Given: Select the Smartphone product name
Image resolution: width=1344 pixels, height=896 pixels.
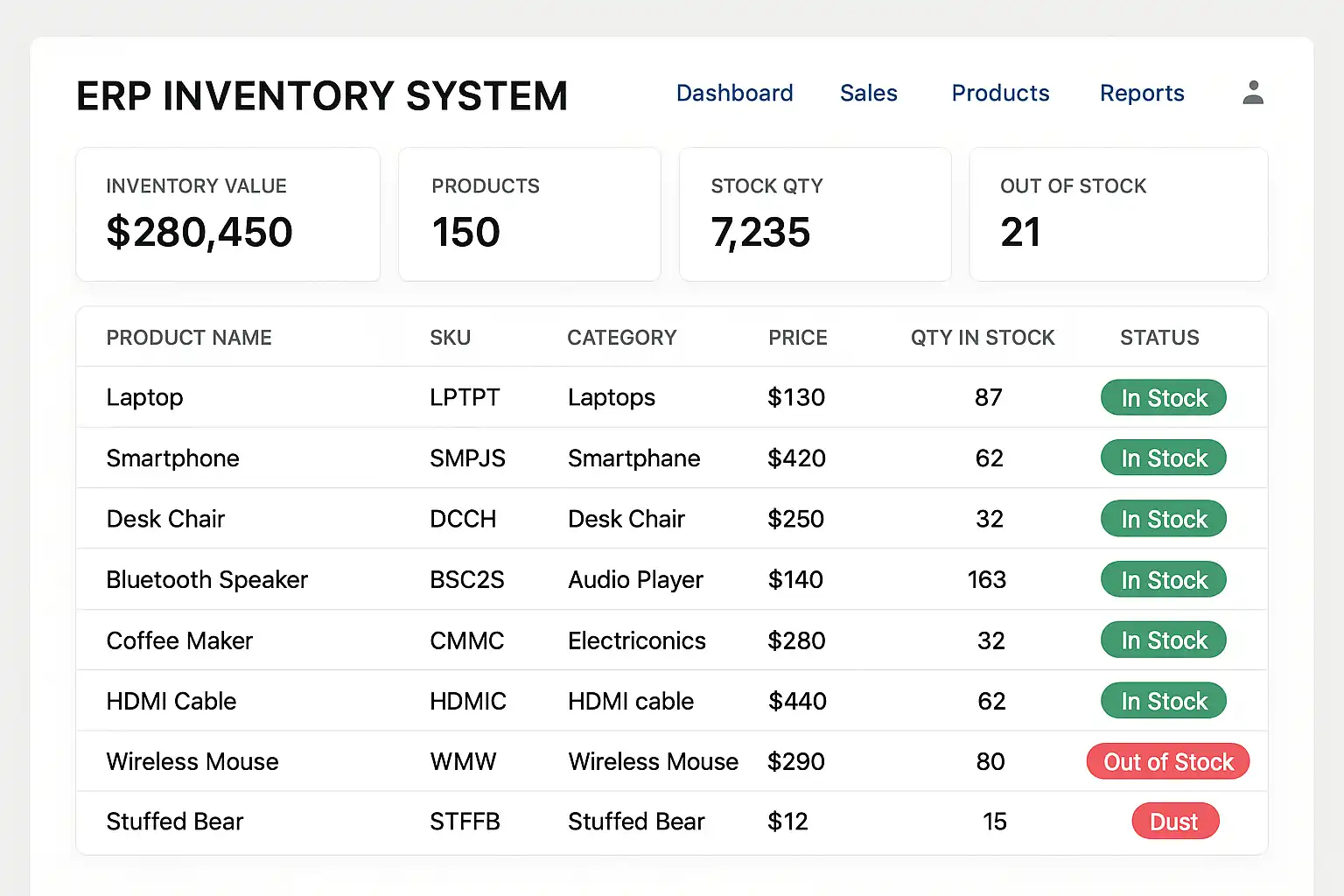Looking at the screenshot, I should 172,458.
